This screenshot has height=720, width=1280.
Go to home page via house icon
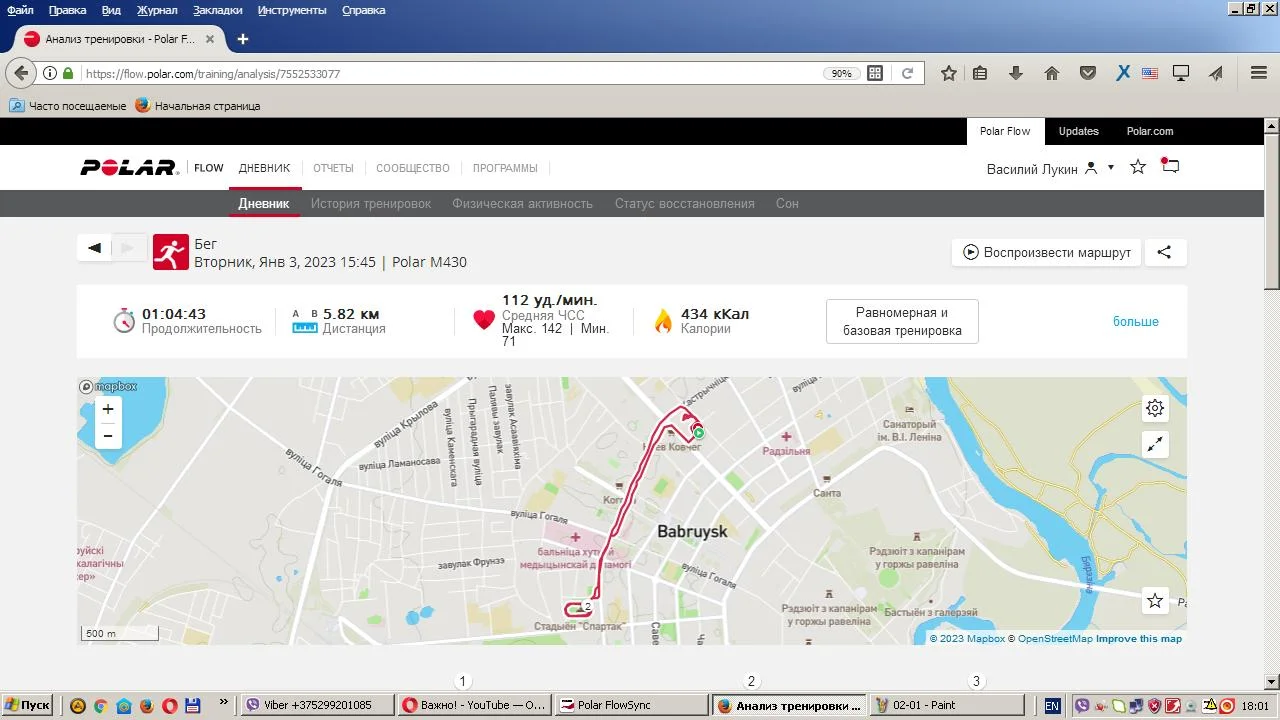[x=1052, y=73]
